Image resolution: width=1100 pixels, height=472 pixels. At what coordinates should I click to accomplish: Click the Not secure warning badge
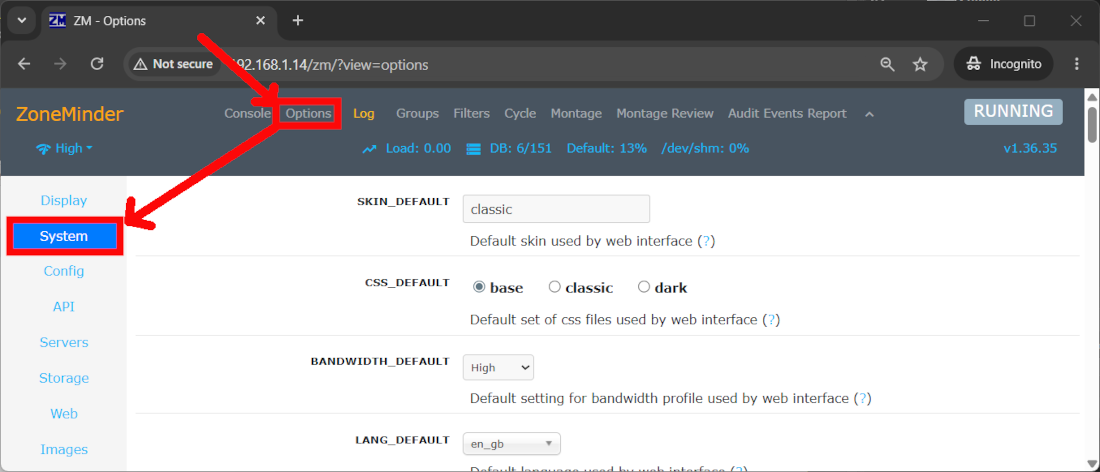173,65
